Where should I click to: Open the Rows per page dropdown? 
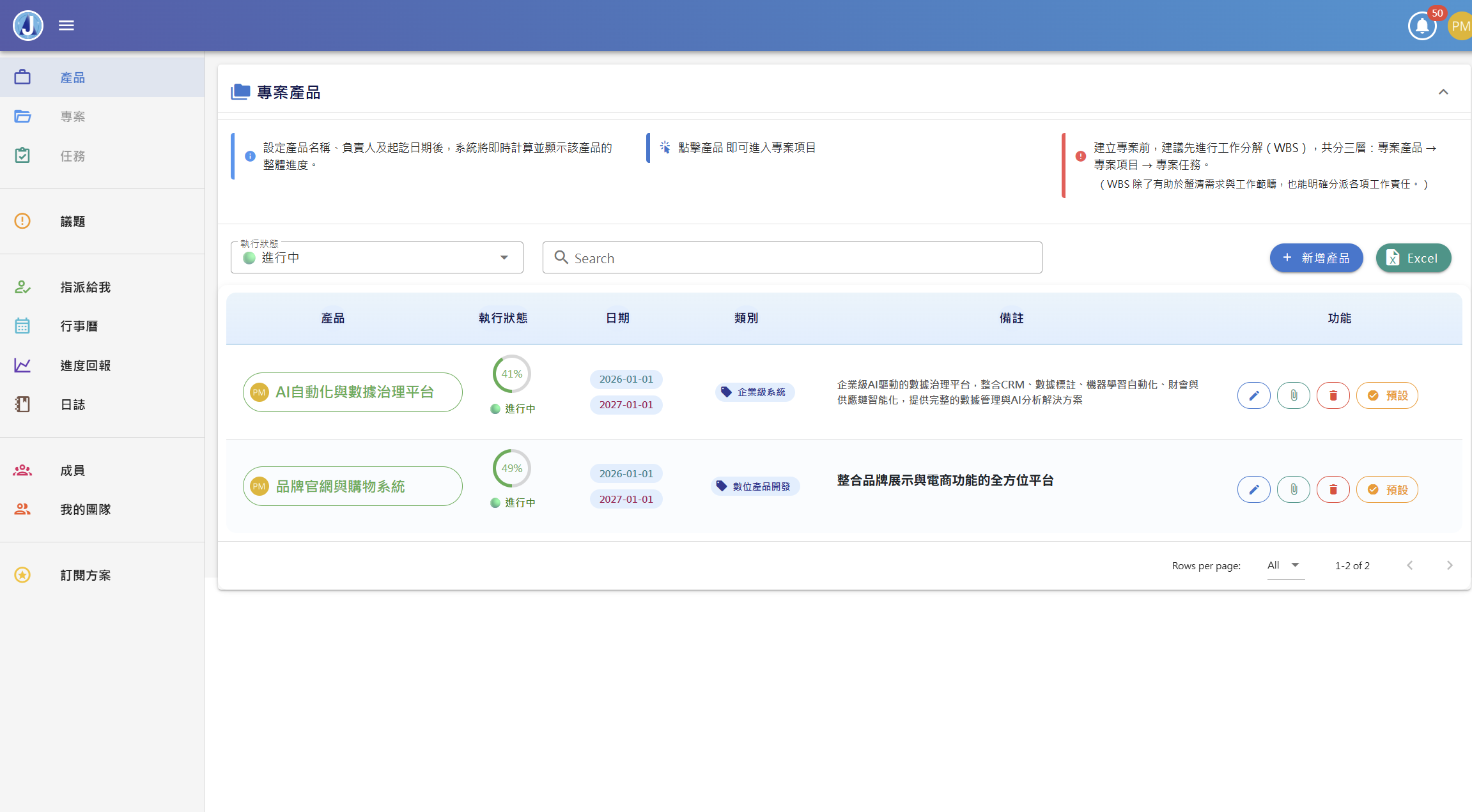point(1285,565)
